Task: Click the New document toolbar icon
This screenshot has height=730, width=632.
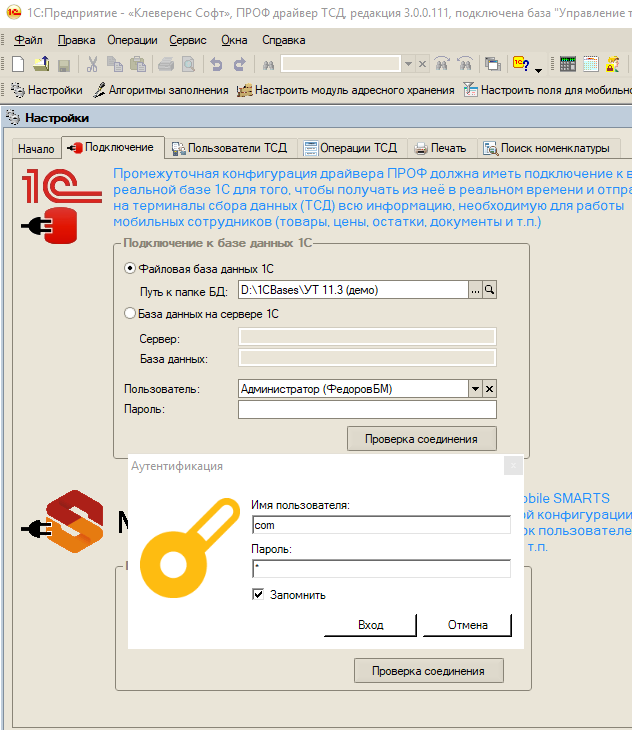Action: [x=18, y=64]
